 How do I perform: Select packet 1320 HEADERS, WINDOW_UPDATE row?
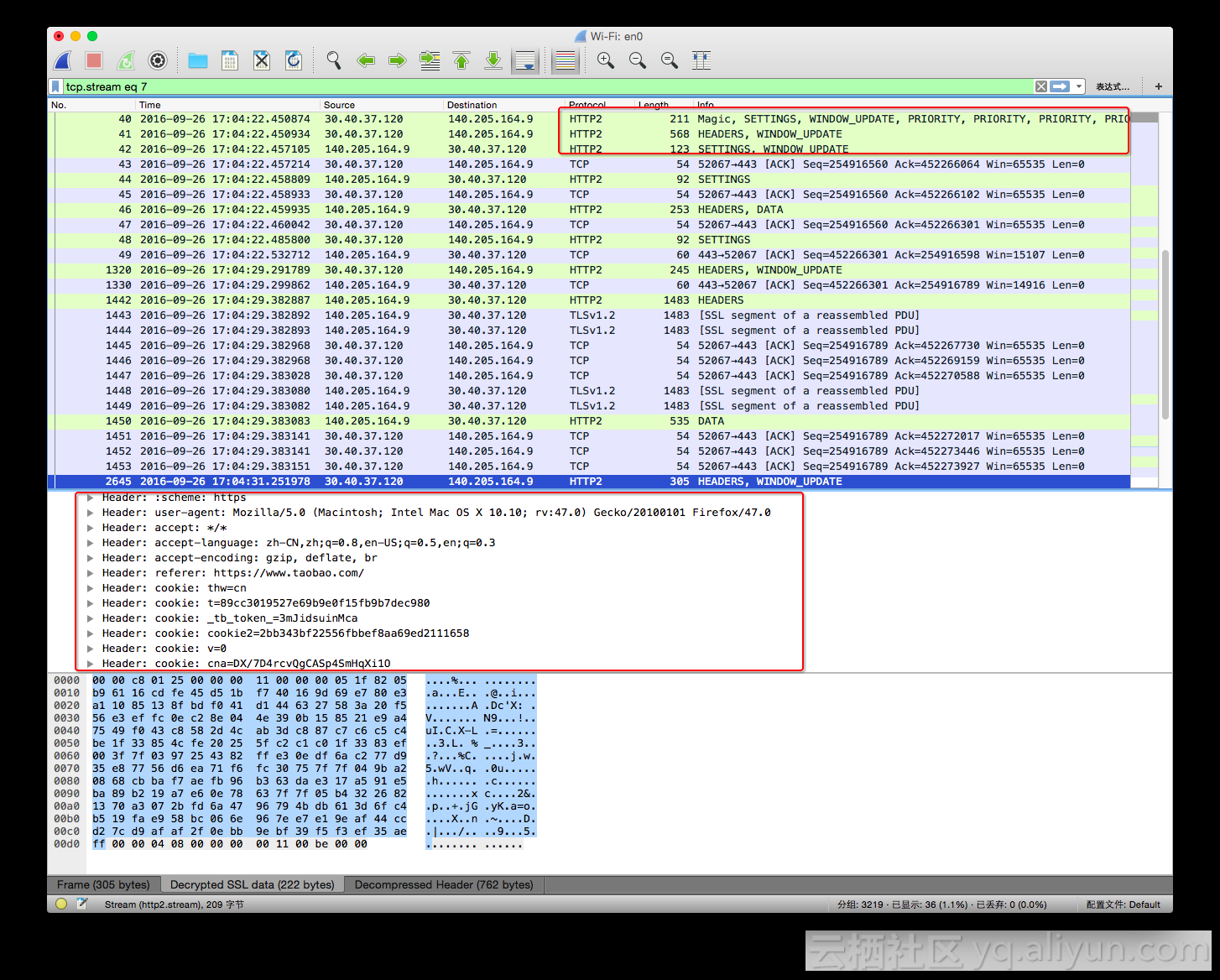589,270
